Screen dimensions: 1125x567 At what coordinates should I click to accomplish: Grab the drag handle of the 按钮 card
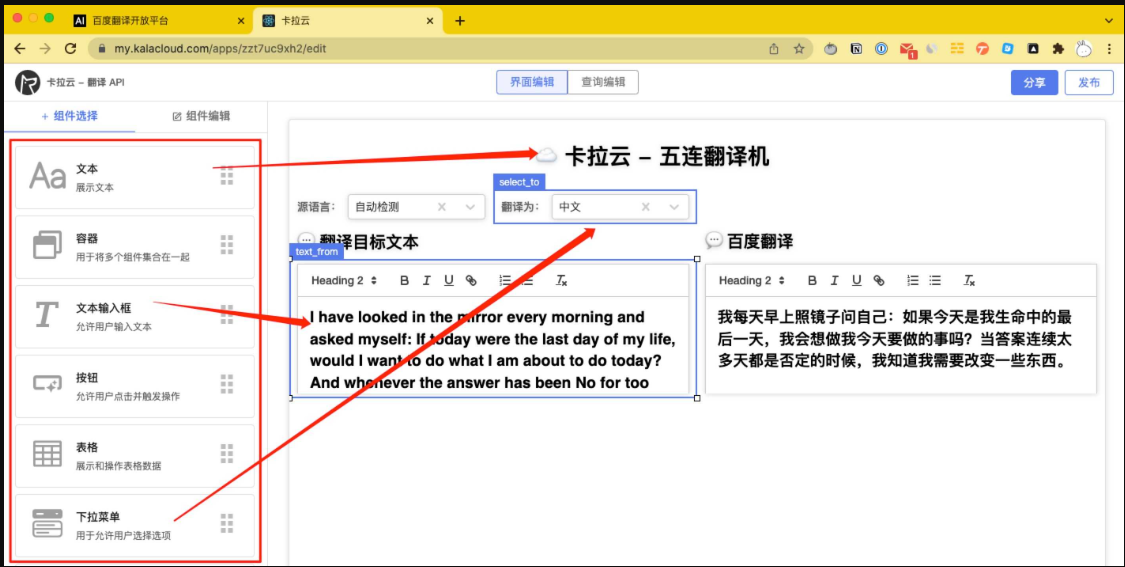227,384
